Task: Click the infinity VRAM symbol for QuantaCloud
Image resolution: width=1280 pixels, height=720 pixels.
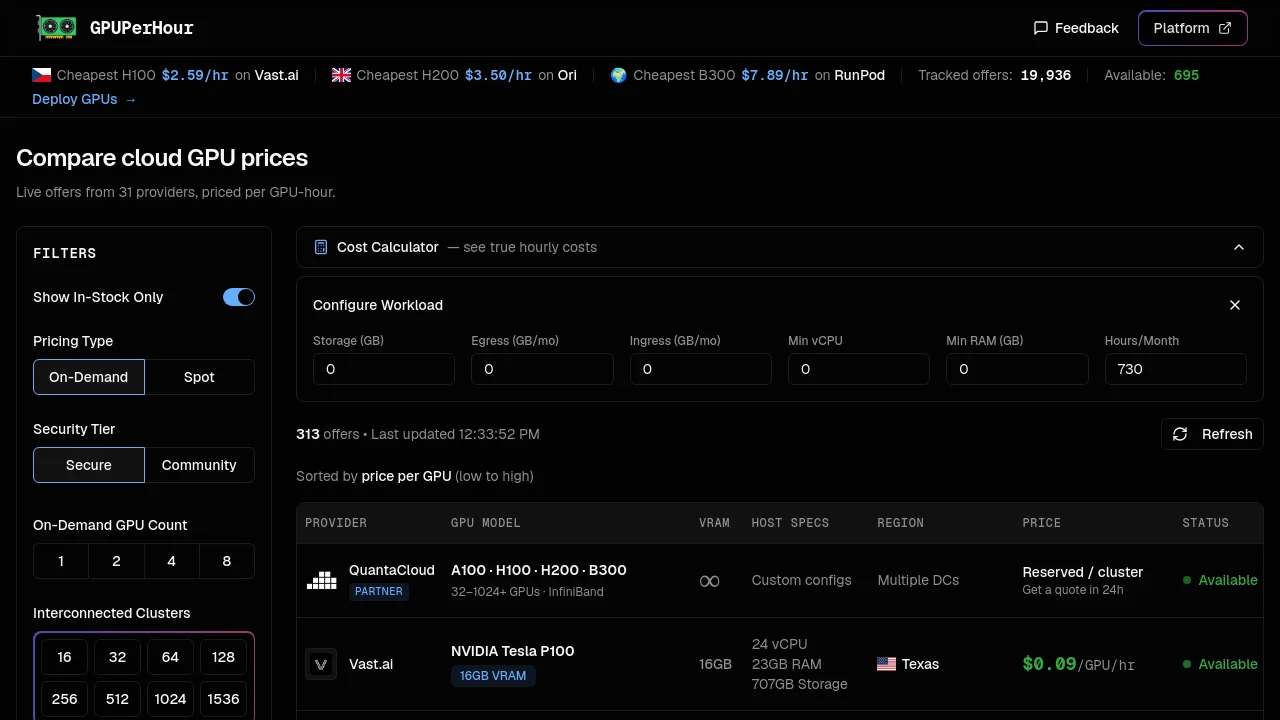Action: pyautogui.click(x=709, y=581)
